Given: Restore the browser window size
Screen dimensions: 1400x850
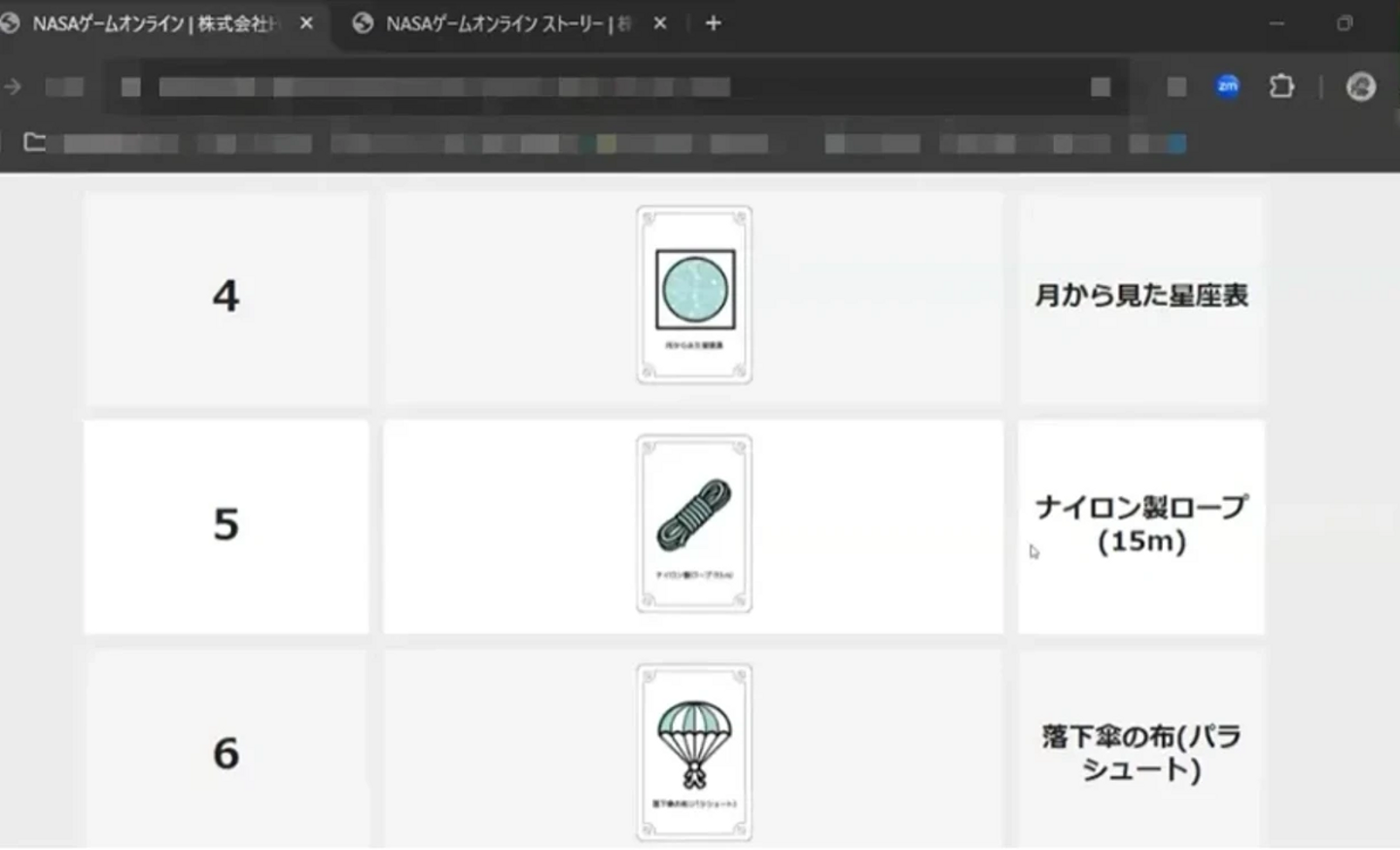Looking at the screenshot, I should click(x=1345, y=23).
